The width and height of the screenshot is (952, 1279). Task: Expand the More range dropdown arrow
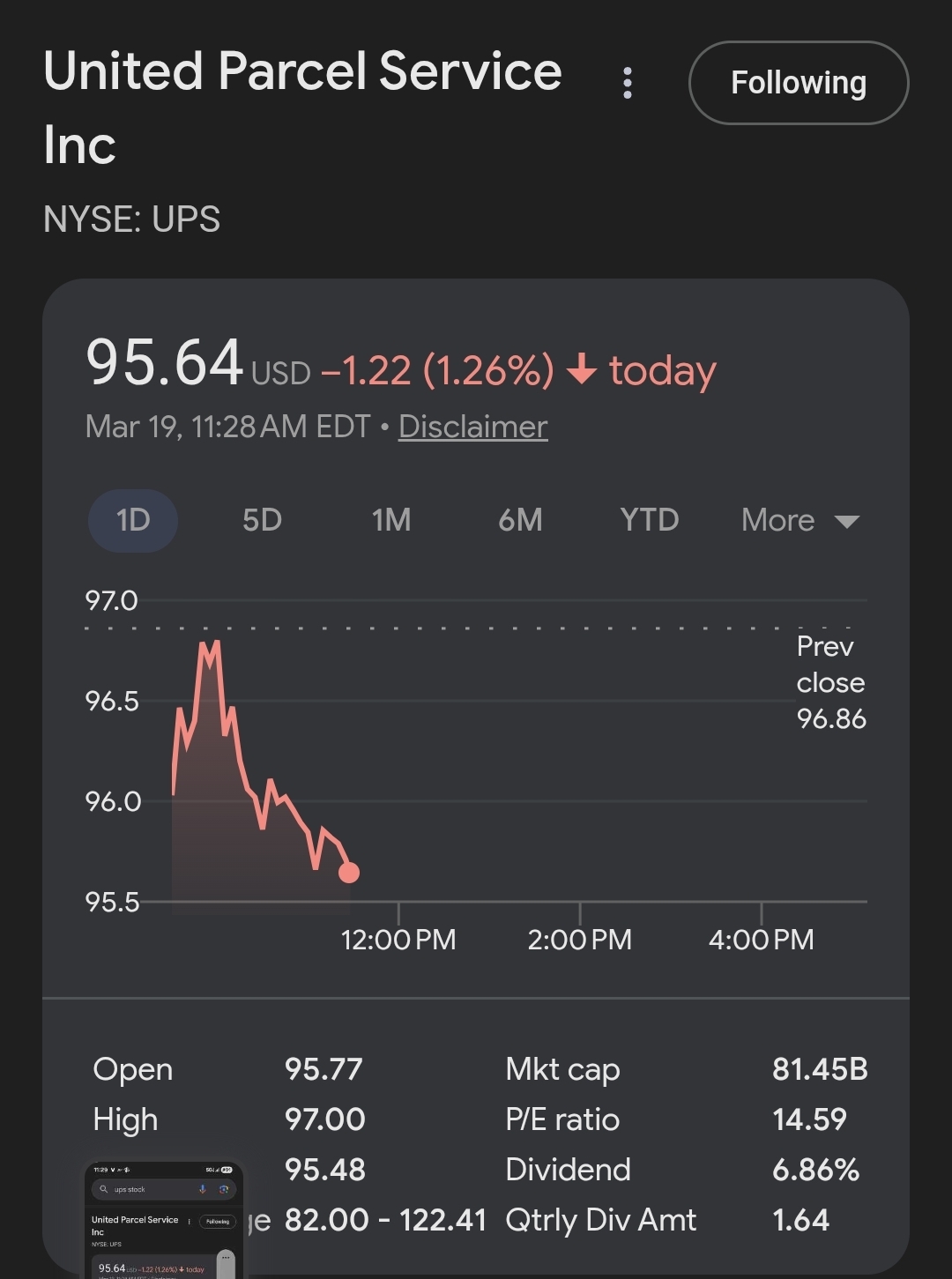[x=846, y=521]
